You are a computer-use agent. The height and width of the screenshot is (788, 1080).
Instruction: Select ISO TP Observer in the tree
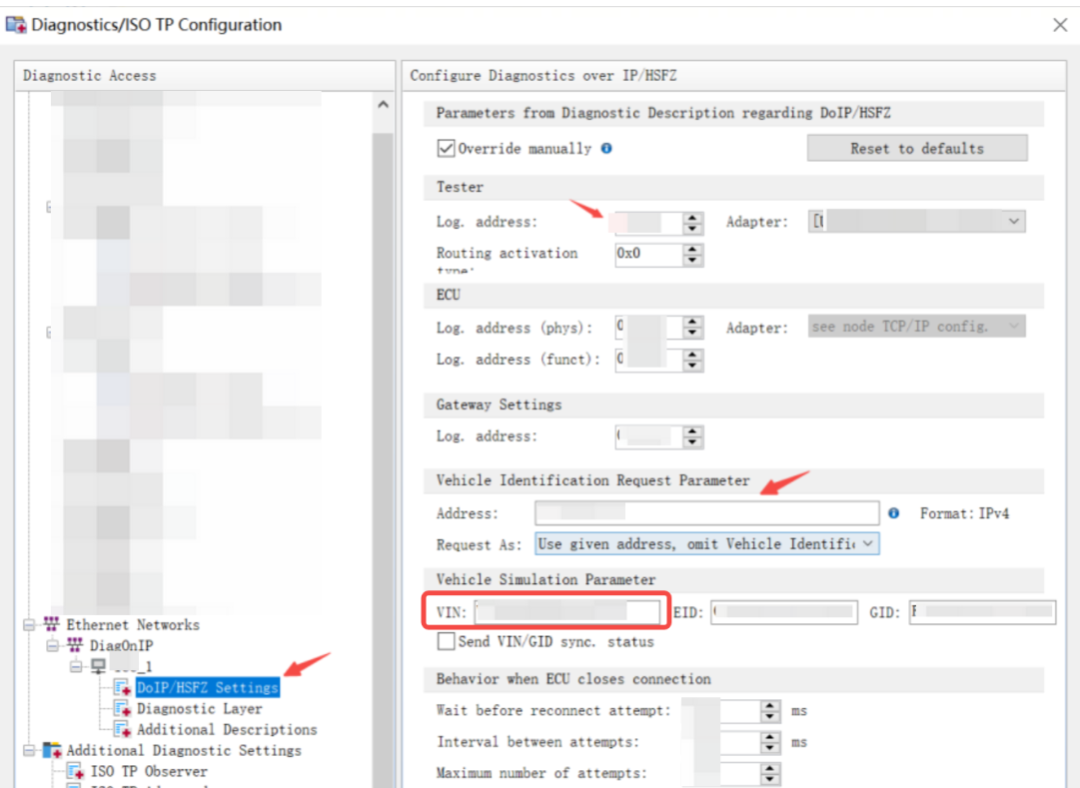[x=149, y=771]
